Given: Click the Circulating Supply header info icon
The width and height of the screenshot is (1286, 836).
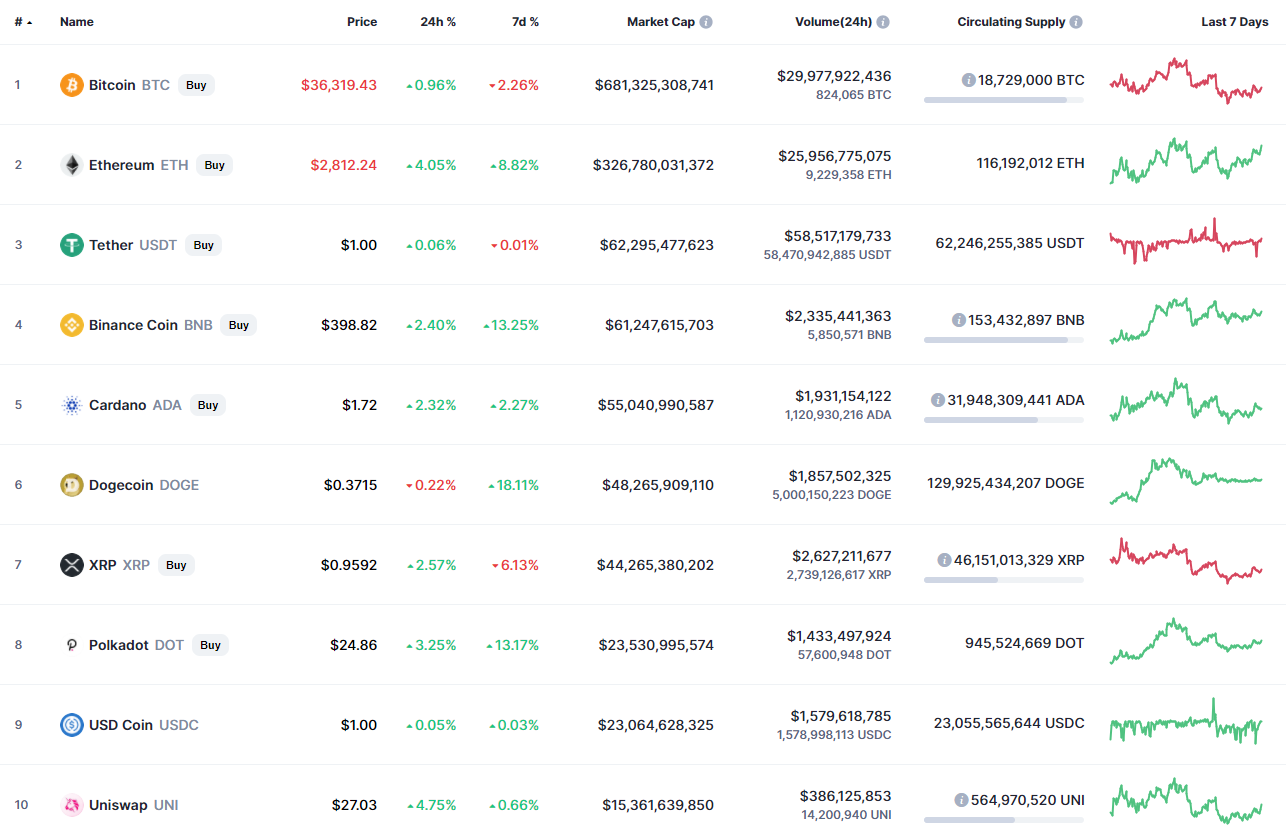Looking at the screenshot, I should [x=1075, y=22].
